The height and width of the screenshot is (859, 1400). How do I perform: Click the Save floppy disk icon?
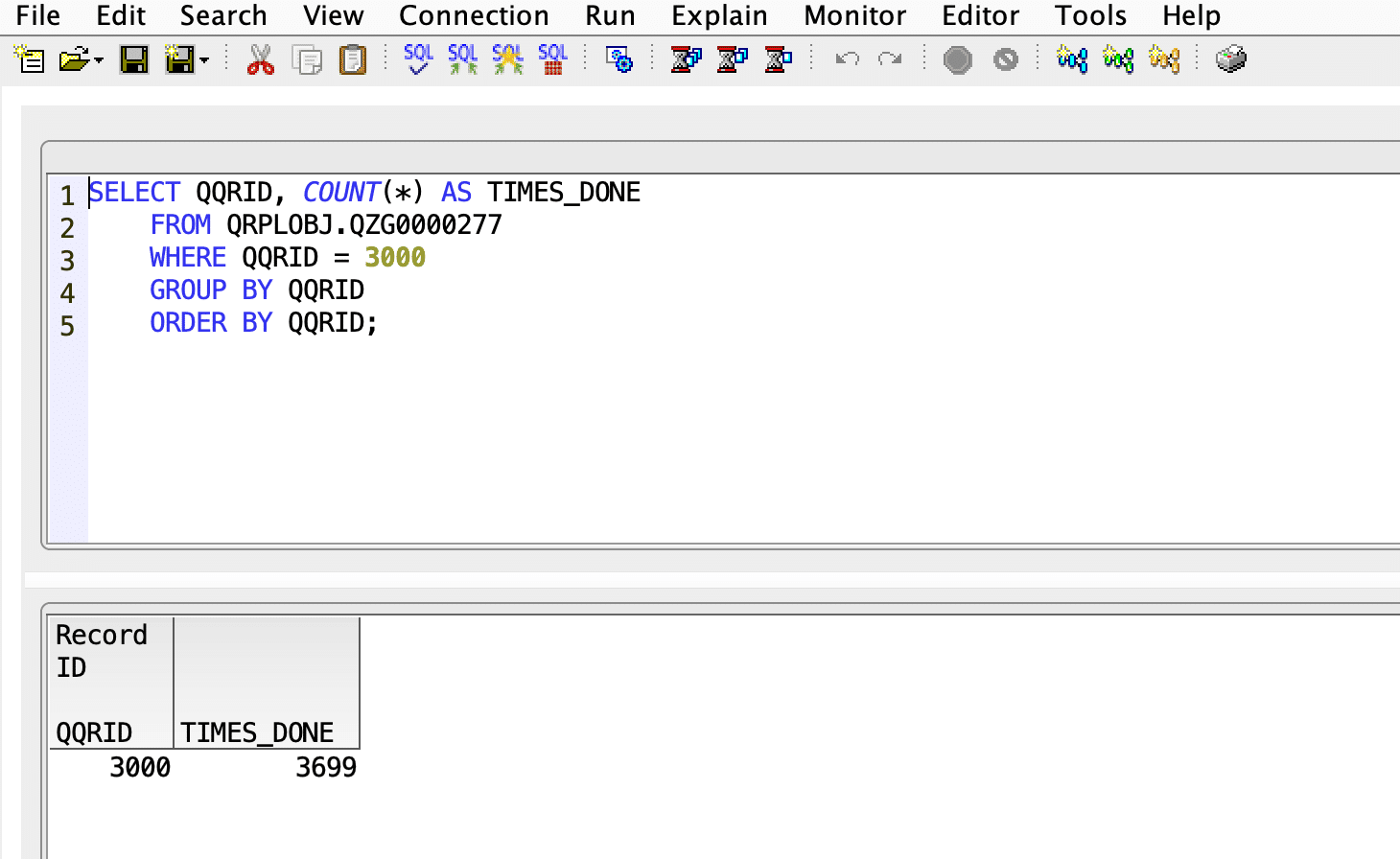click(x=133, y=59)
